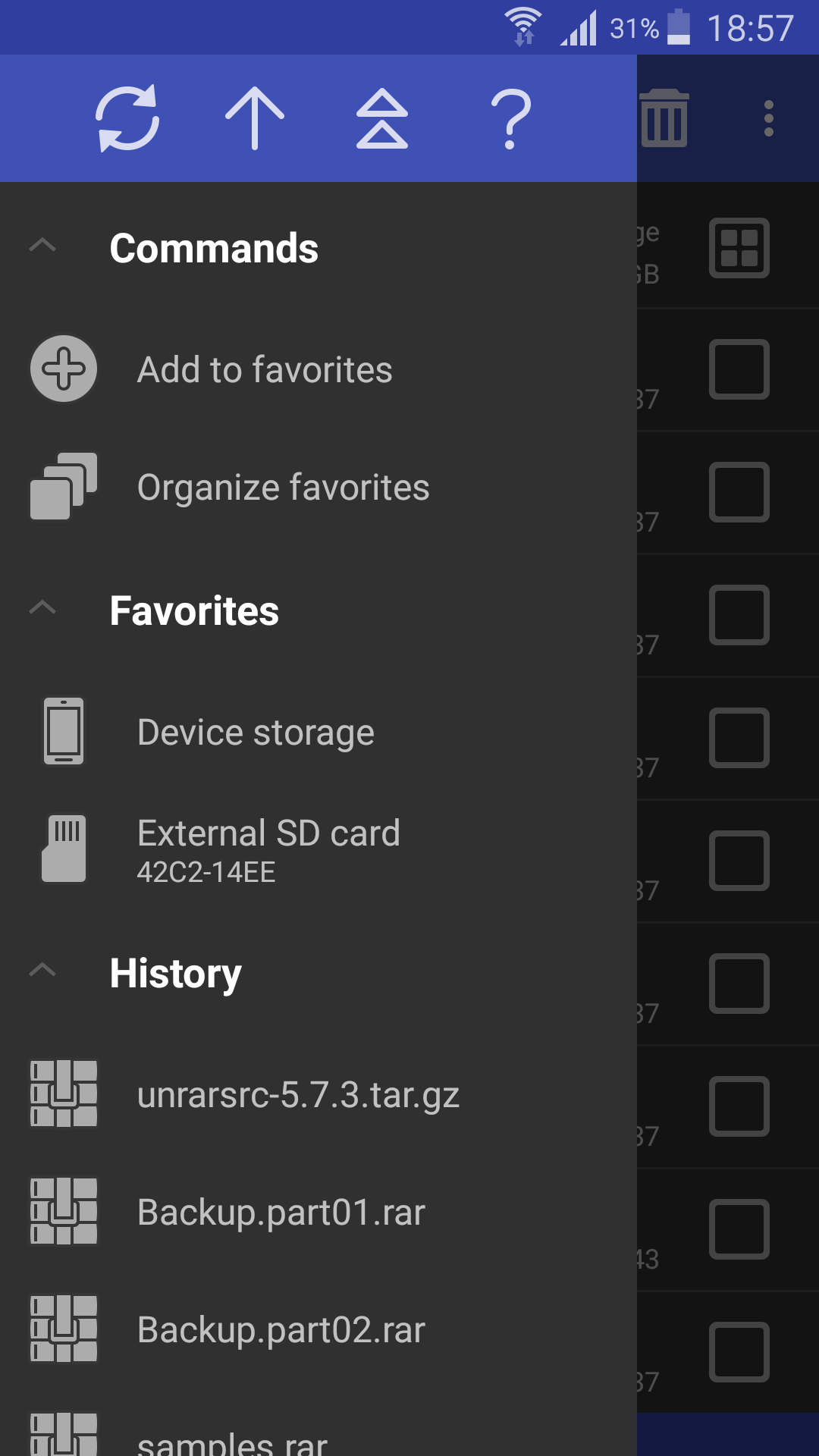Go up one folder level
This screenshot has height=1456, width=819.
point(255,118)
